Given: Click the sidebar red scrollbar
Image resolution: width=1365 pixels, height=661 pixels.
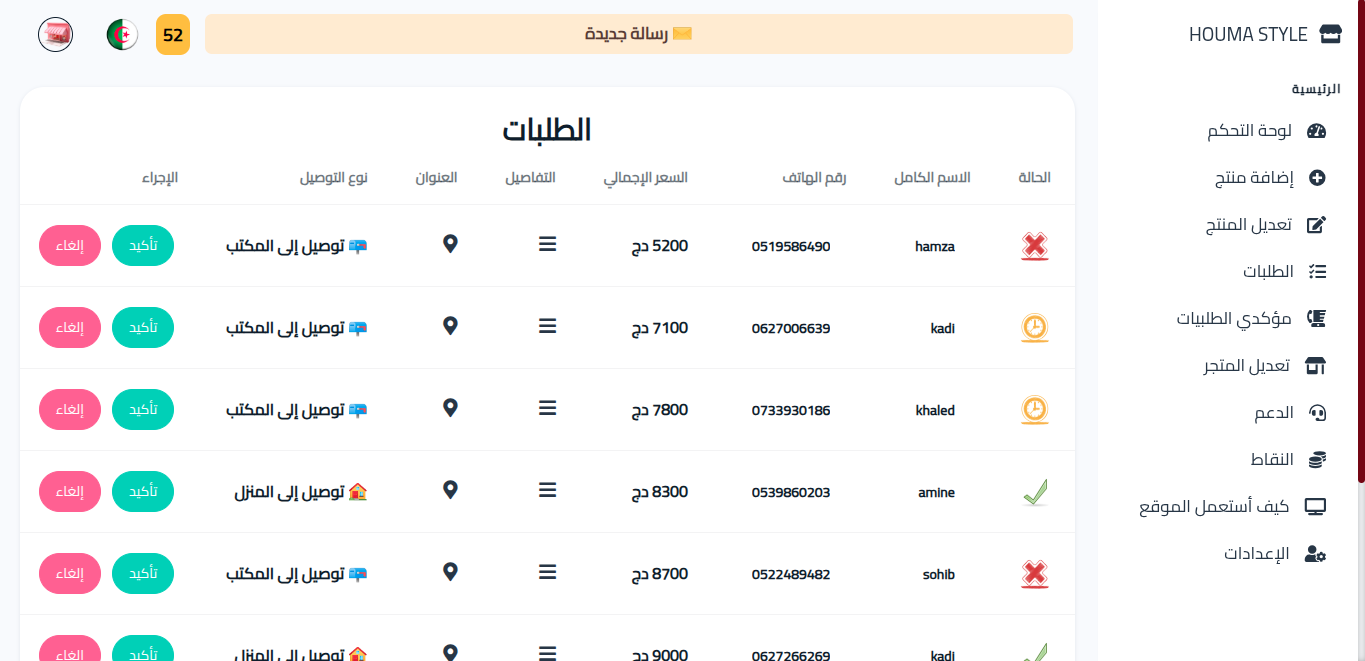Looking at the screenshot, I should [1361, 240].
